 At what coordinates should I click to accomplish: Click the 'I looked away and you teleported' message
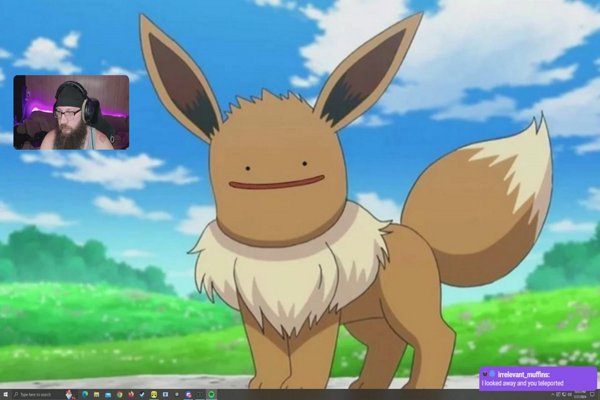[523, 383]
